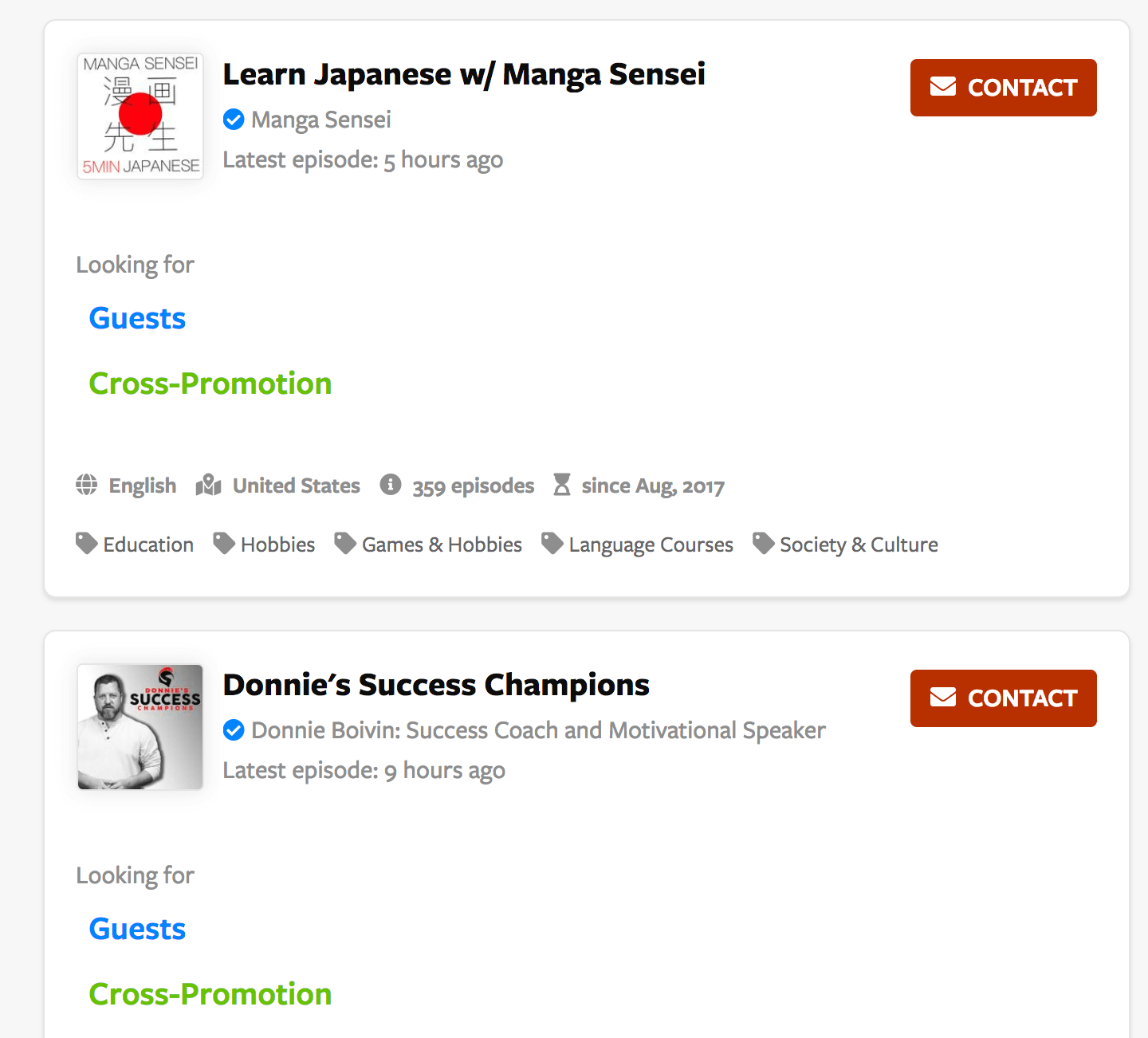Contact Donnie's Success Champions podcast
This screenshot has height=1038, width=1148.
(1003, 698)
